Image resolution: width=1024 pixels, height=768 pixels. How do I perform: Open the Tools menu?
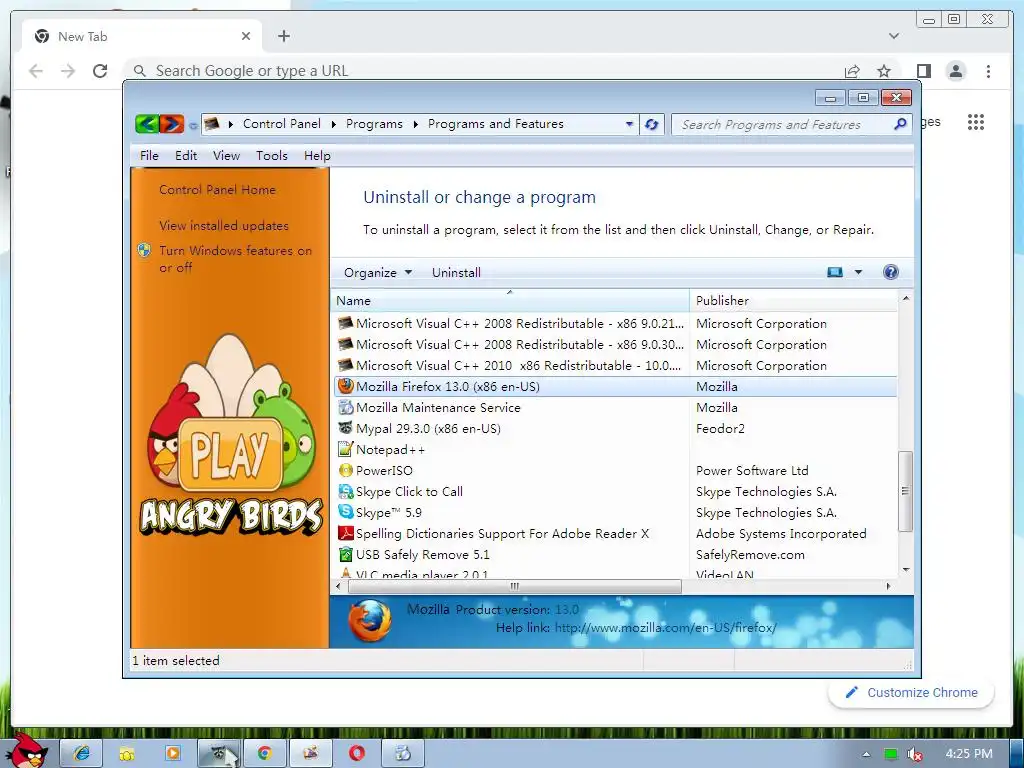click(272, 155)
